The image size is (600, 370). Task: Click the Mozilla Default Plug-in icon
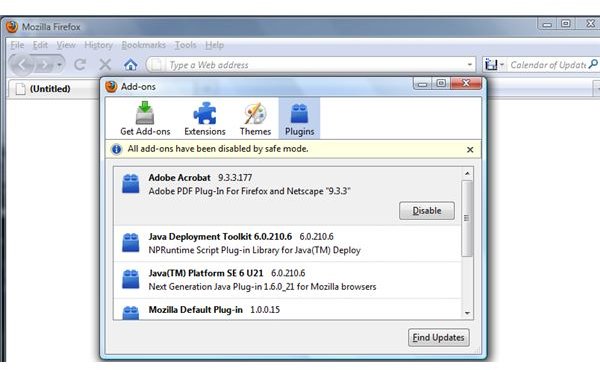(x=130, y=312)
